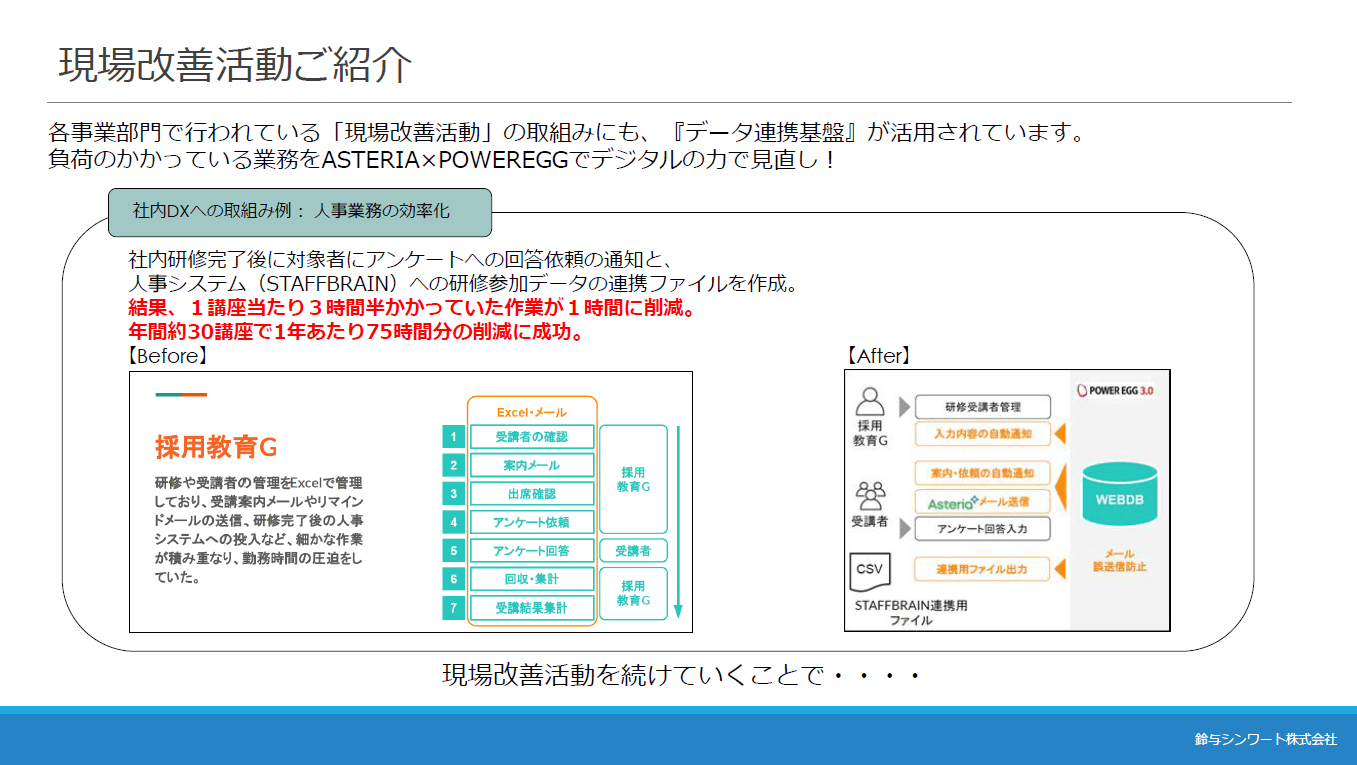Viewport: 1357px width, 765px height.
Task: Click the 社内DXへの取組み例 label tab
Action: [300, 212]
